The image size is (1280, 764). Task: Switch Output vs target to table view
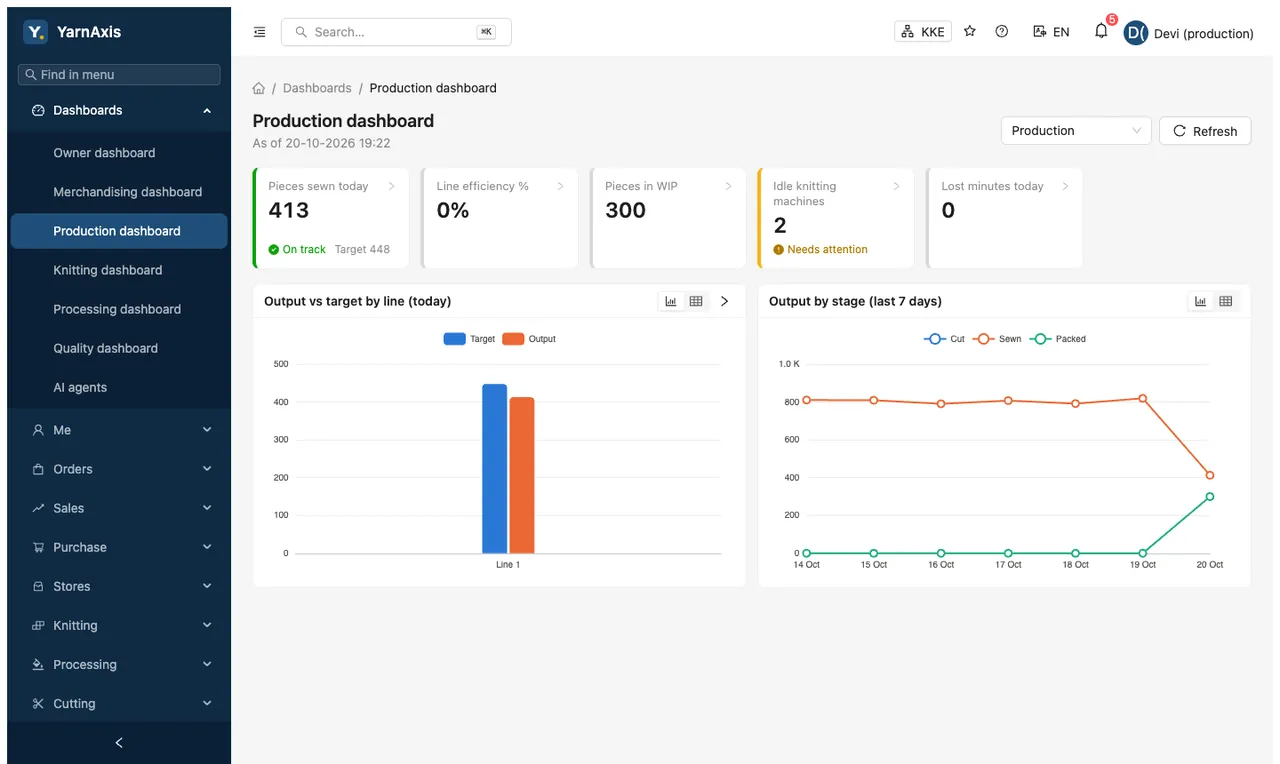pos(696,301)
